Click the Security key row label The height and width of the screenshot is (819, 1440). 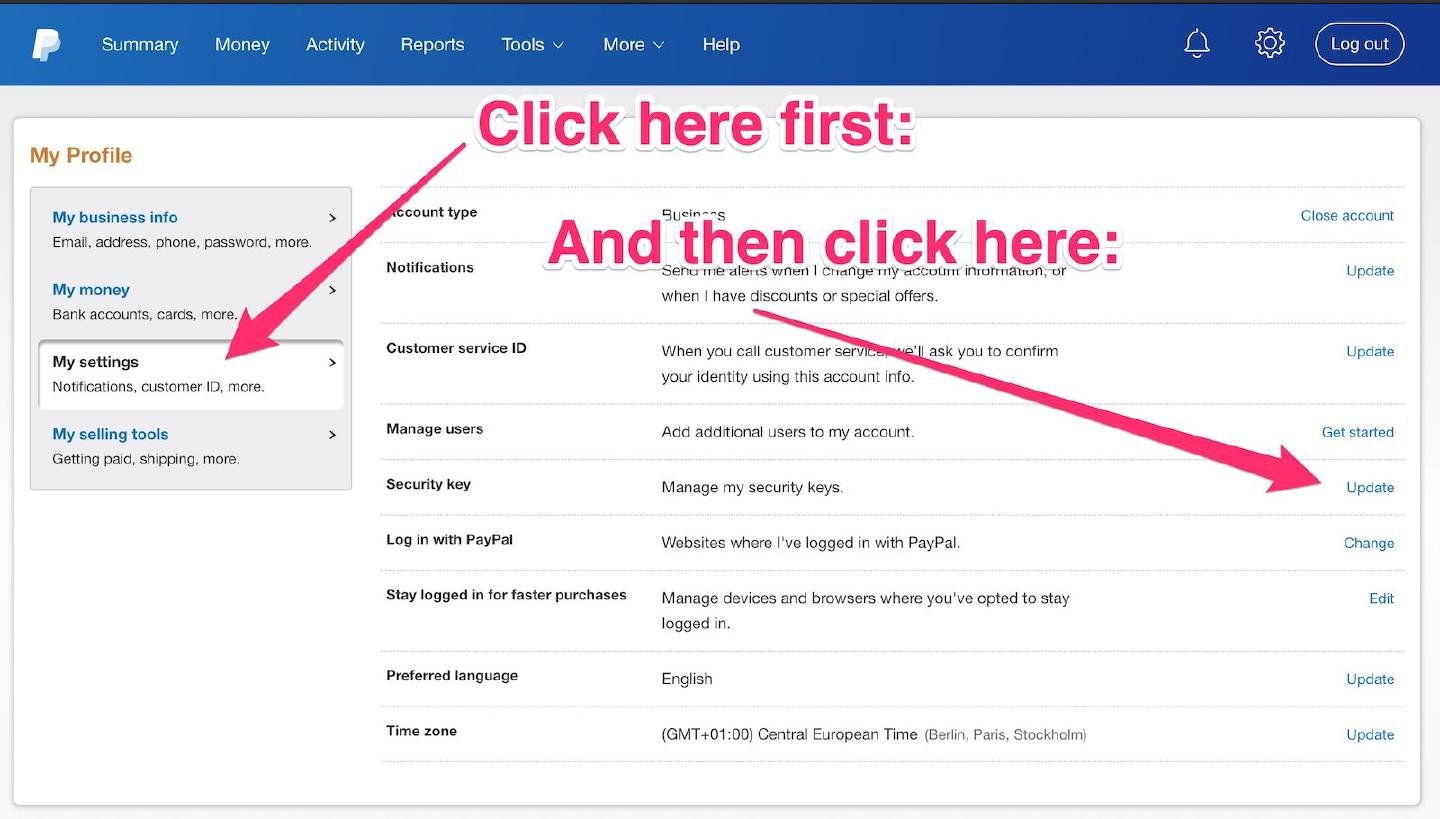point(428,484)
